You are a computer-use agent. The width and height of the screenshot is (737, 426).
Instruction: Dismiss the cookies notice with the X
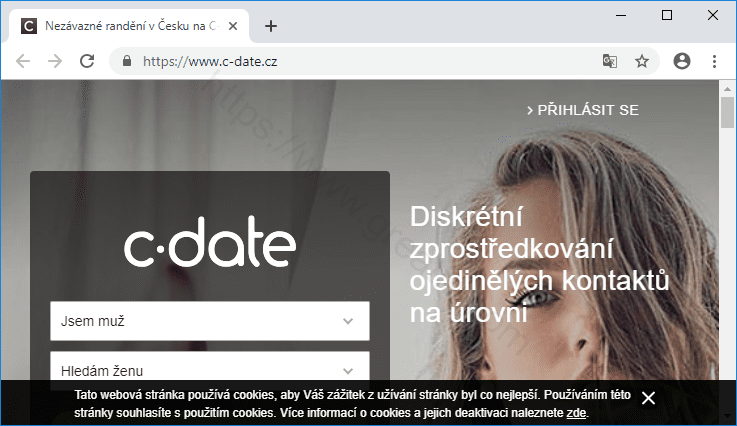point(648,397)
